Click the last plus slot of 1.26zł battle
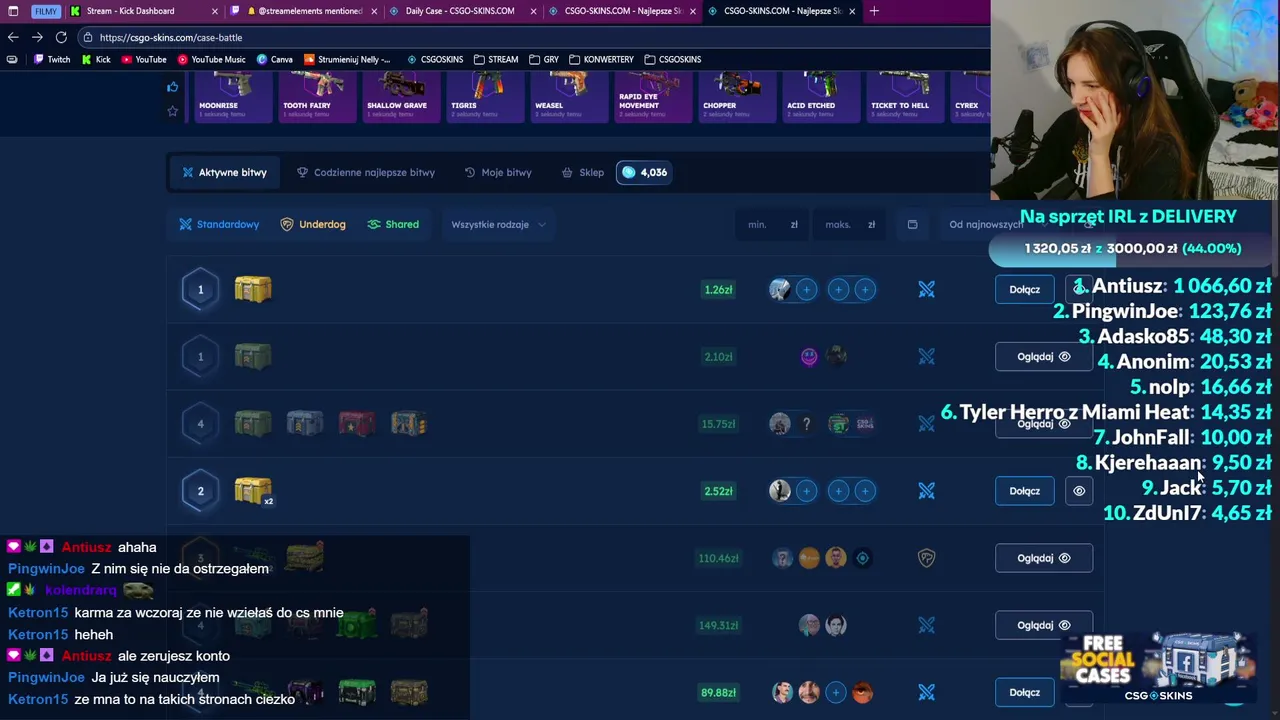Screen dimensions: 1280x720 point(864,290)
